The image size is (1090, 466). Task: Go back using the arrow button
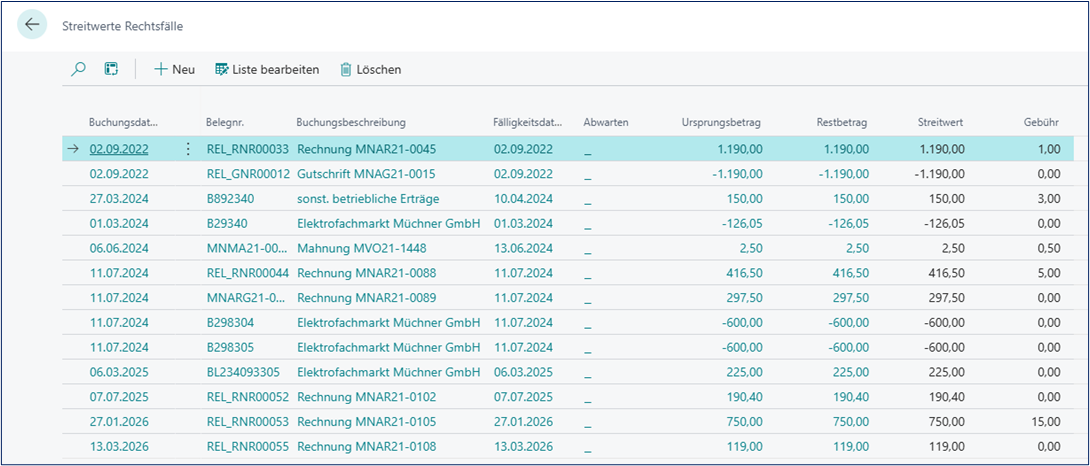[x=32, y=24]
